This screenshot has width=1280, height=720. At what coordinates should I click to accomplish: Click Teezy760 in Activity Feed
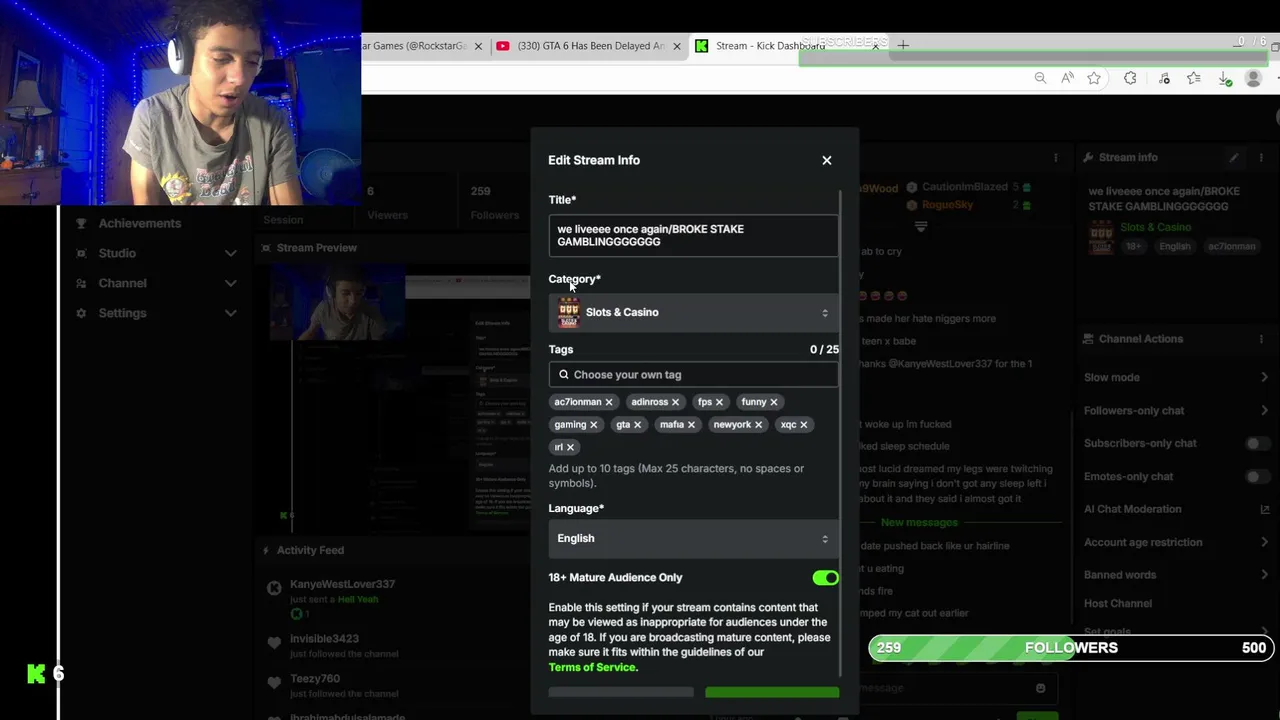[x=315, y=679]
